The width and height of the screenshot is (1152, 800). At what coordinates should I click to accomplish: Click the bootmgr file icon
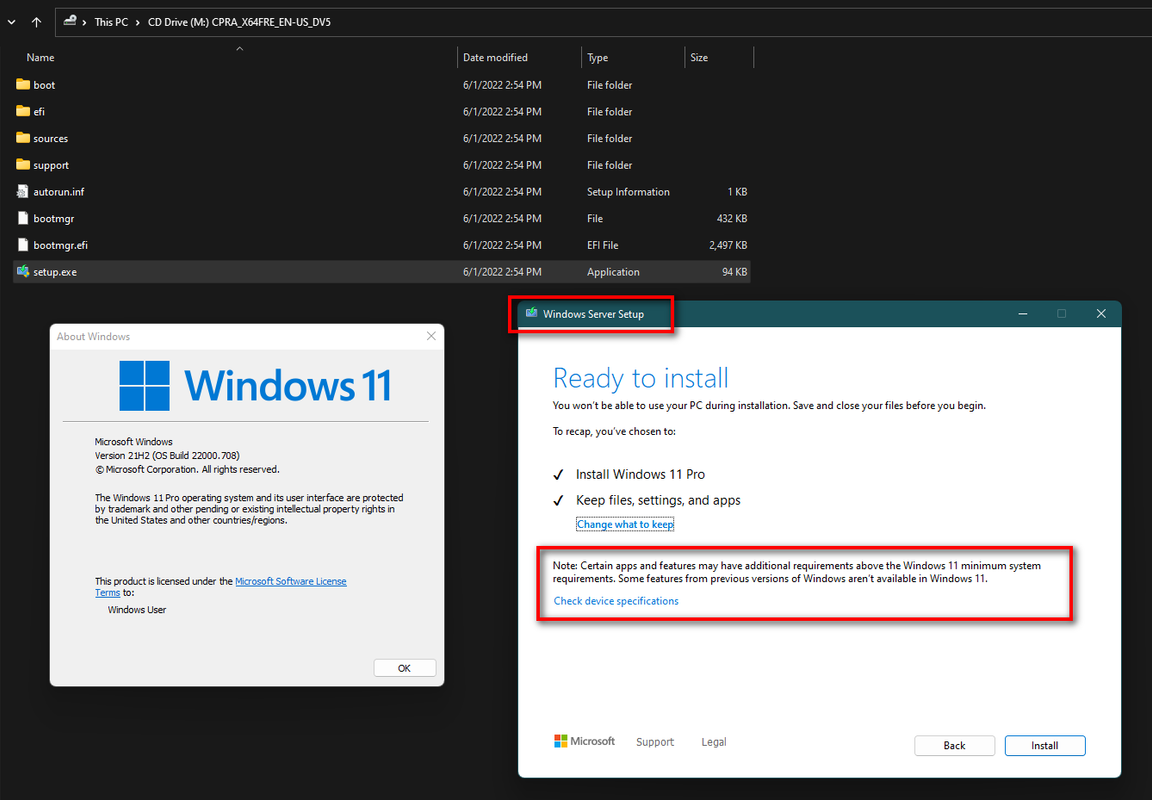pyautogui.click(x=23, y=218)
